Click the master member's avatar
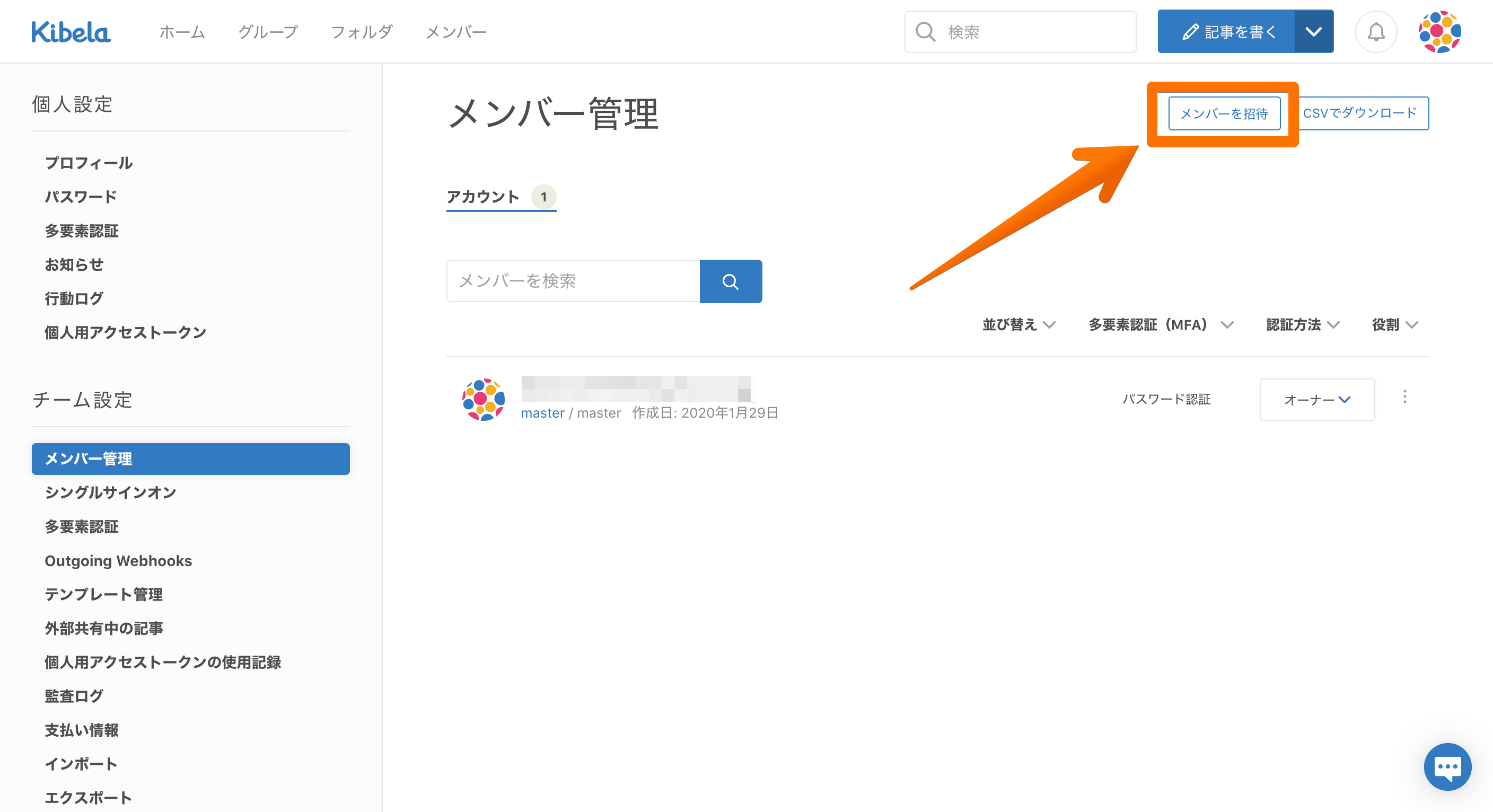 [483, 399]
